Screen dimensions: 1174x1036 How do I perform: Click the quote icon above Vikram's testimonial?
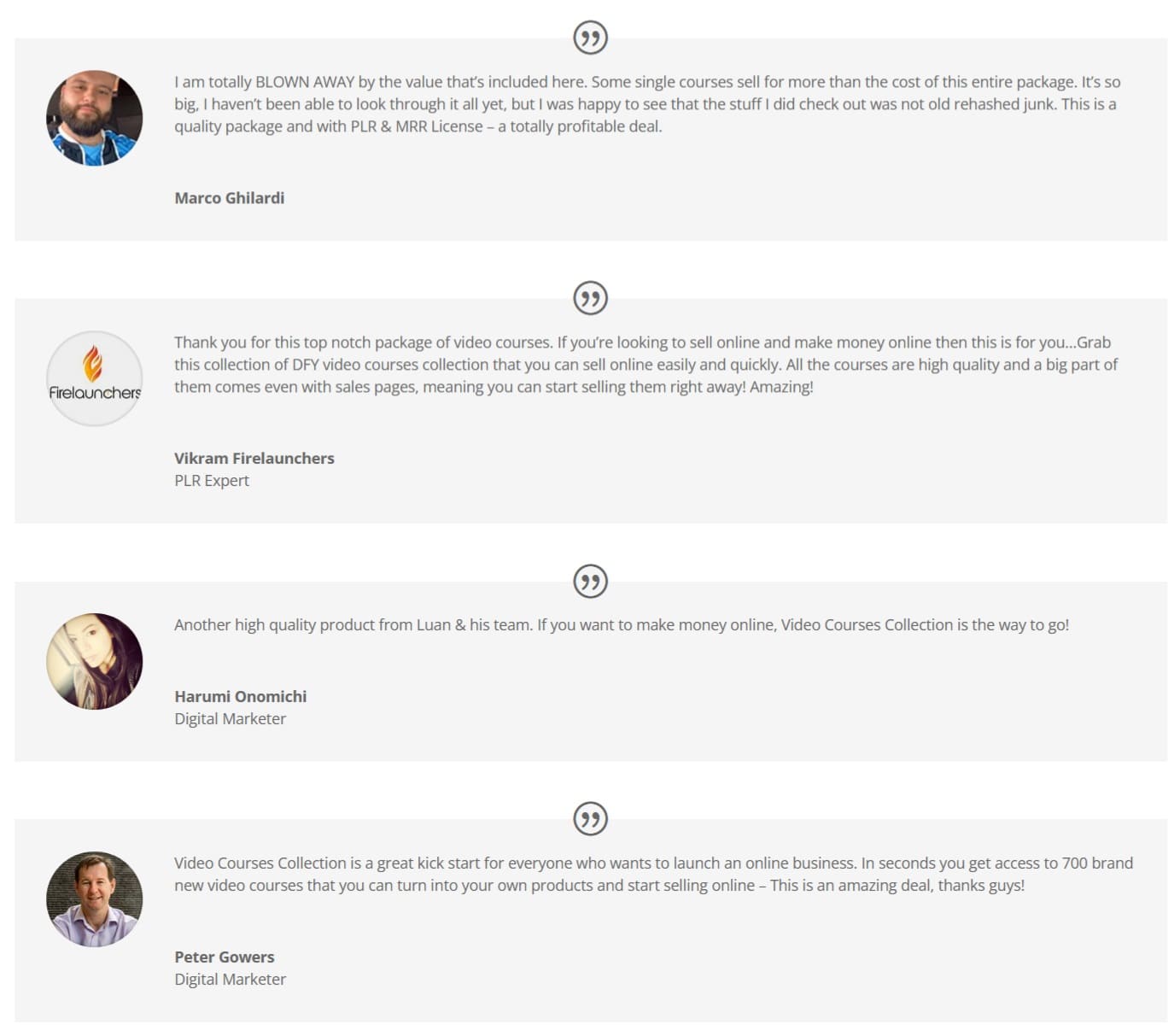tap(590, 298)
